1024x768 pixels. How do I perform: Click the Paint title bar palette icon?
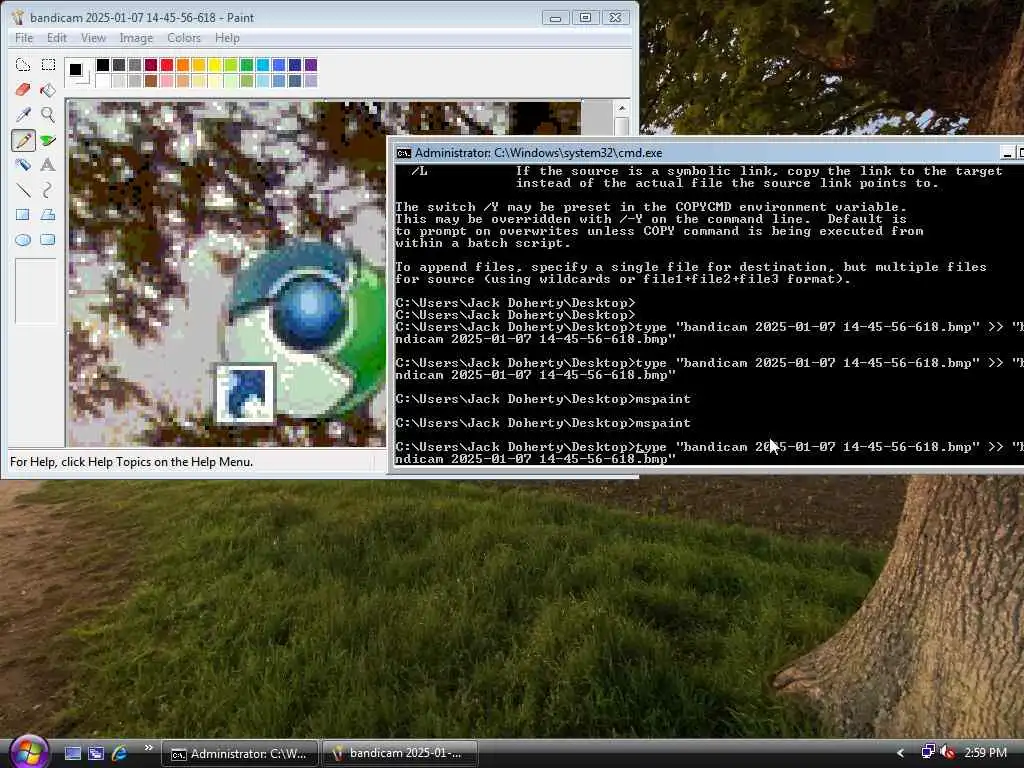pyautogui.click(x=19, y=18)
